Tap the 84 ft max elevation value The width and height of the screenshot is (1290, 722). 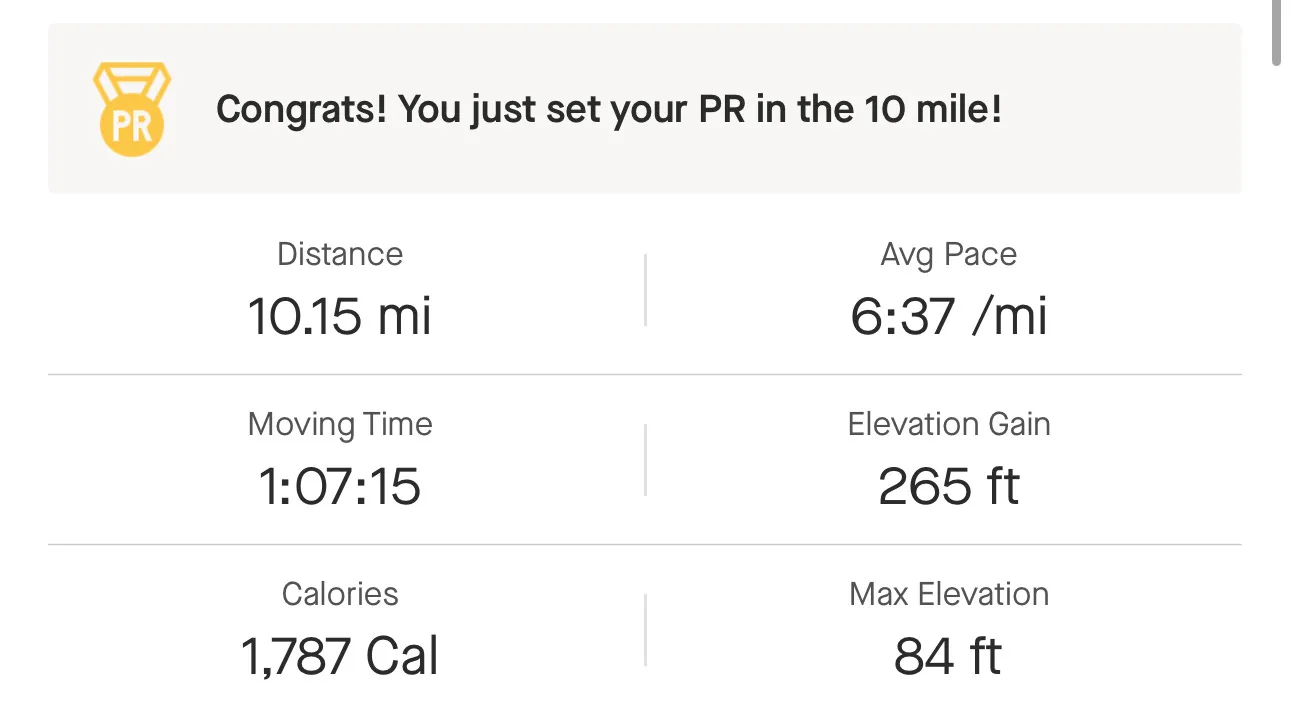click(948, 656)
